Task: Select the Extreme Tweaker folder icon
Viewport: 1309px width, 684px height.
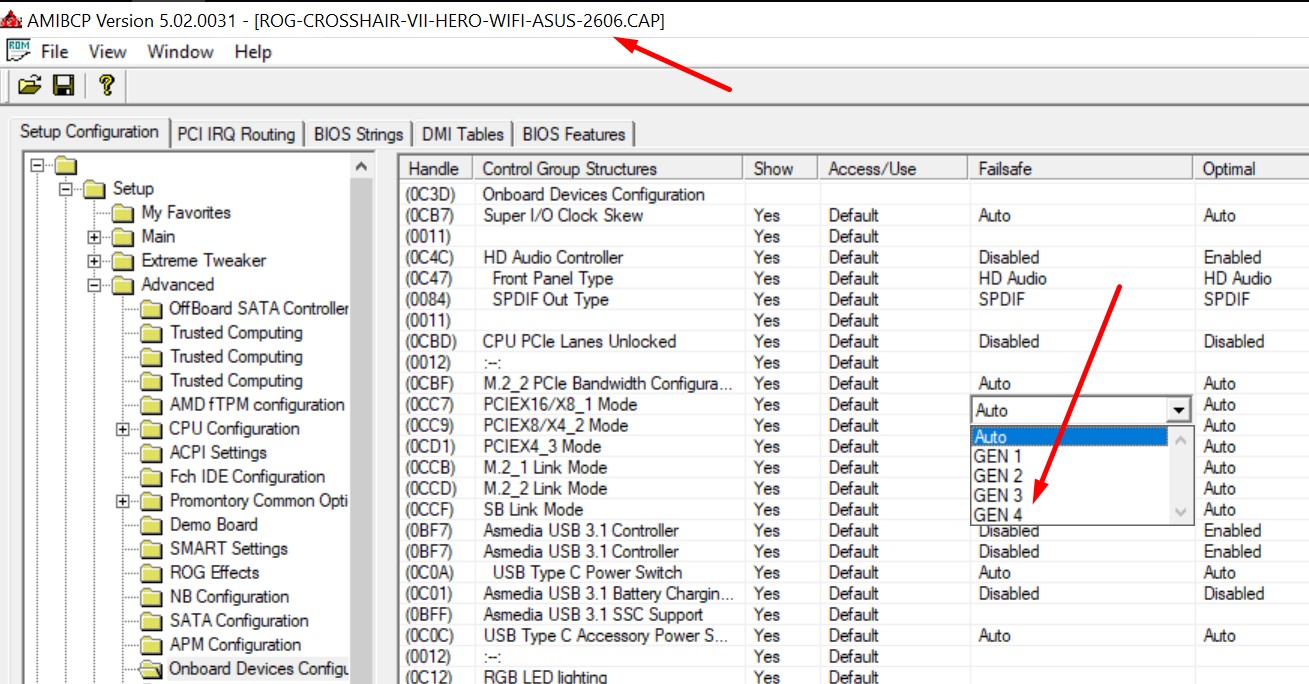Action: (x=123, y=261)
